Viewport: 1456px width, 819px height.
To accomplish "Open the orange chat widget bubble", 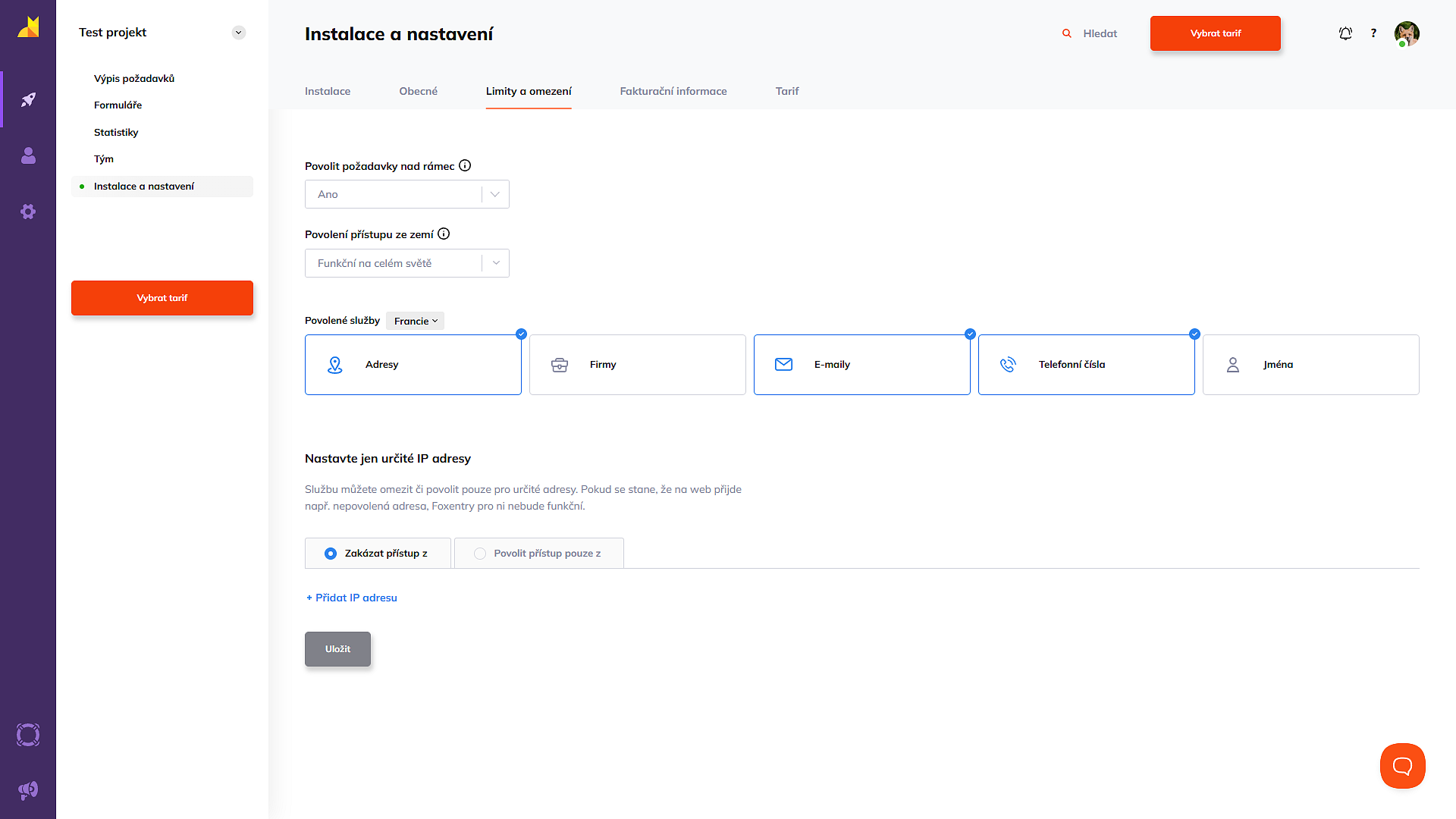I will 1402,766.
